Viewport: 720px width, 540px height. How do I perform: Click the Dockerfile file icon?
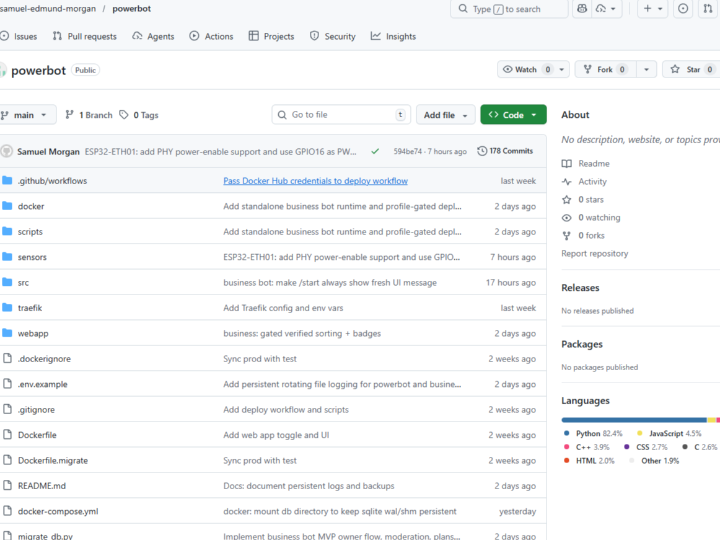7,435
